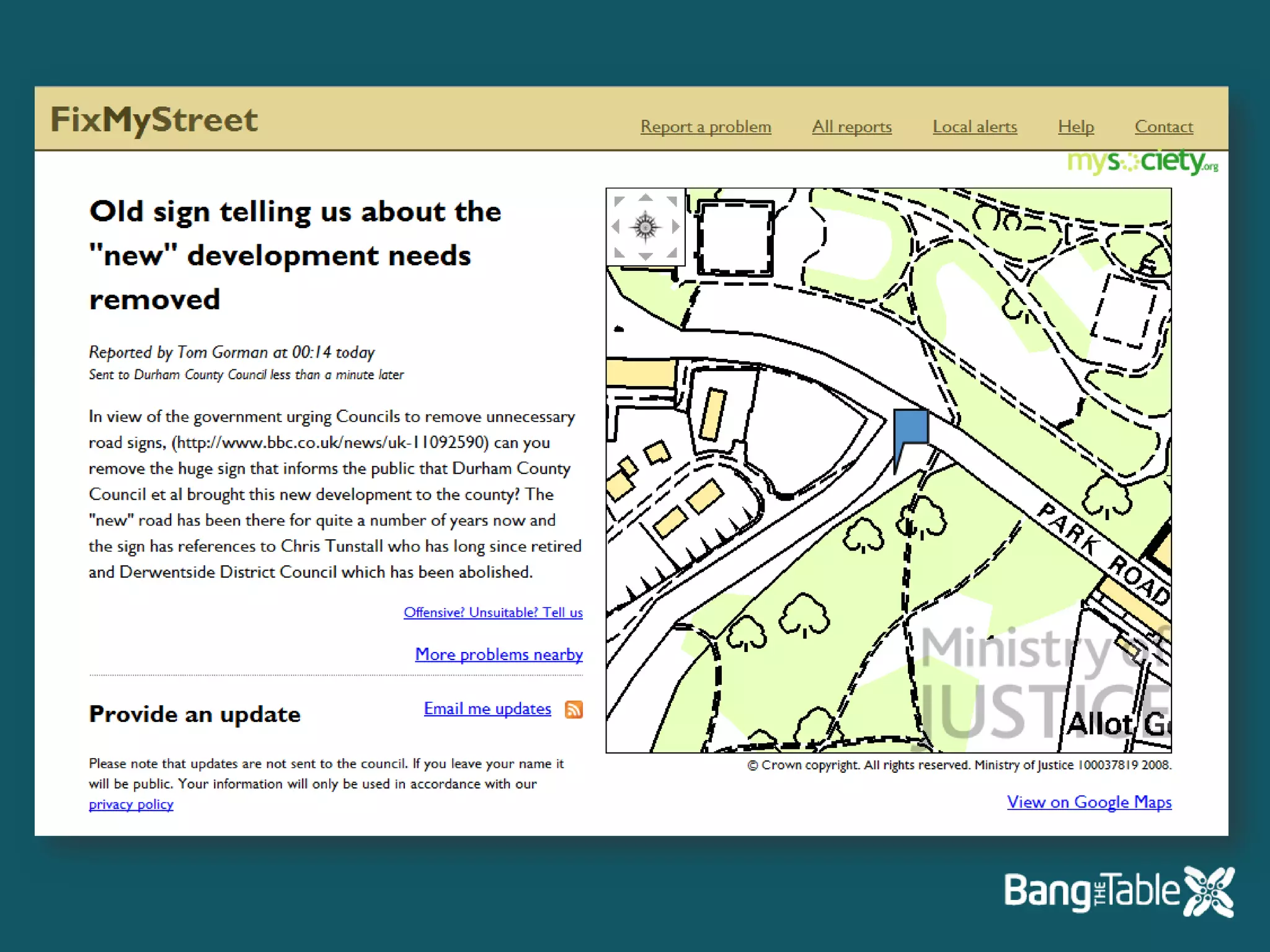The image size is (1270, 952).
Task: Pan map diagonally to the north-east
Action: coord(672,201)
